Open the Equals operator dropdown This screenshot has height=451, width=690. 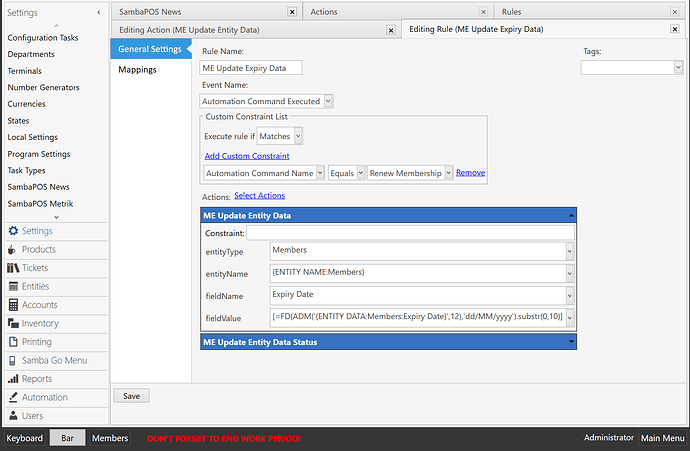point(360,173)
